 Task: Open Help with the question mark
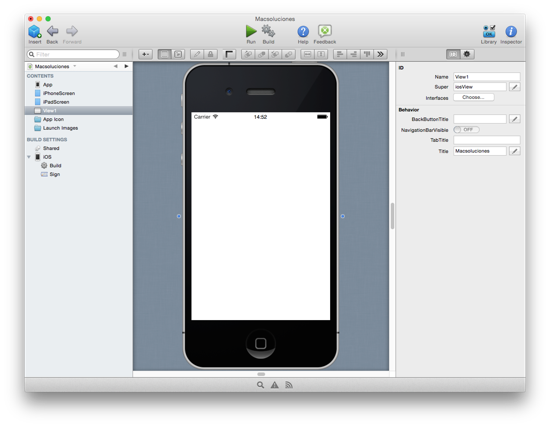coord(303,32)
